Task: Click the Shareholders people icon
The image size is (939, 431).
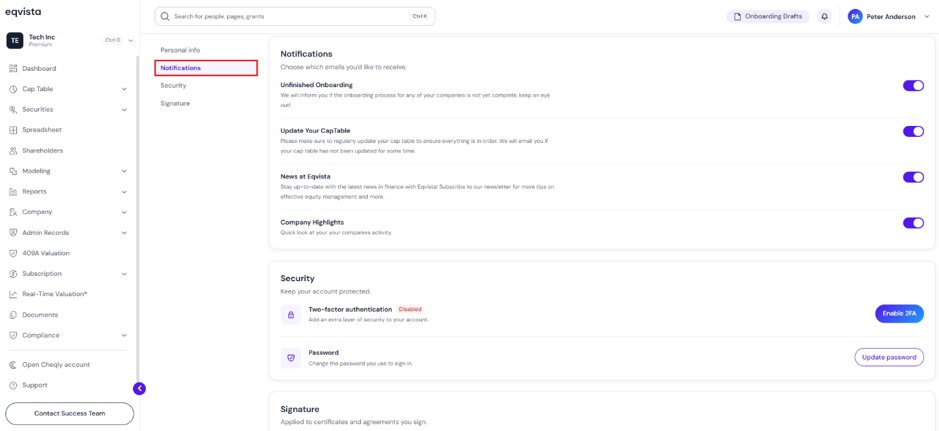Action: coord(13,151)
